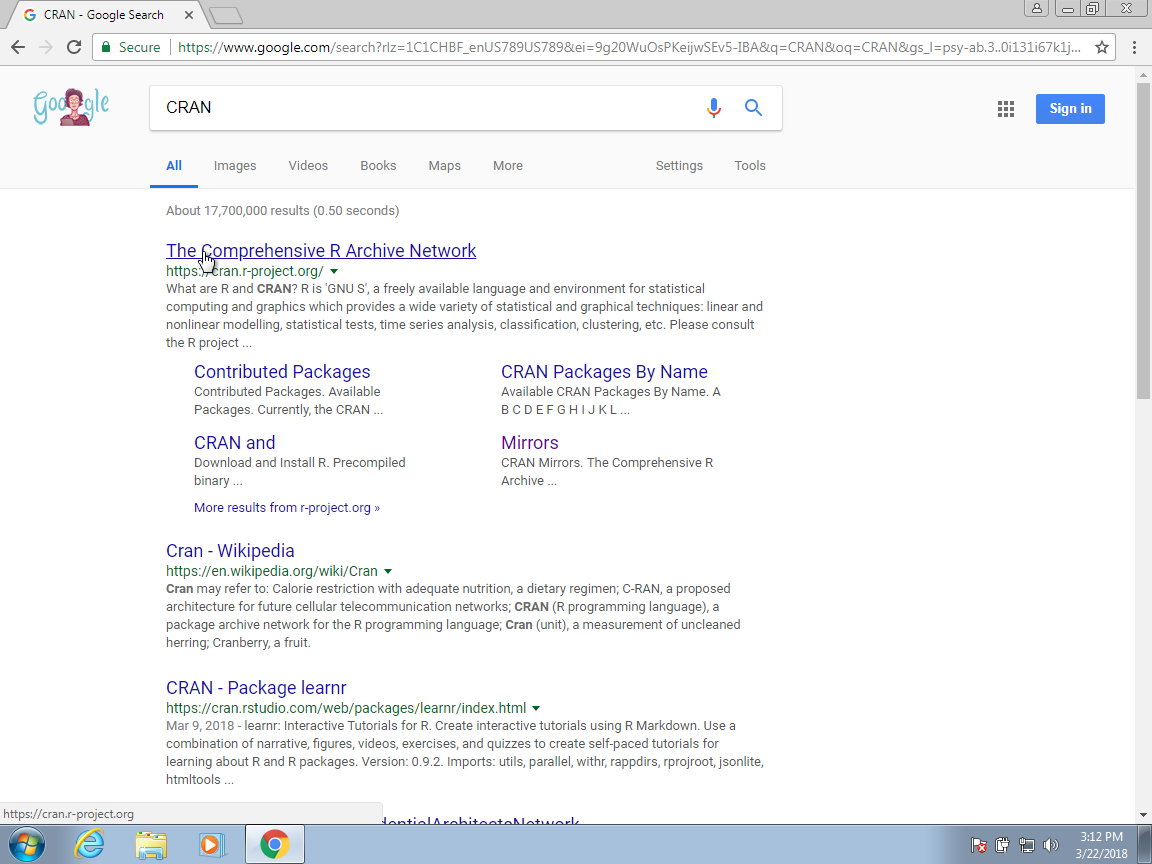Click the blue magnifier search icon
Viewport: 1152px width, 864px height.
pyautogui.click(x=754, y=108)
